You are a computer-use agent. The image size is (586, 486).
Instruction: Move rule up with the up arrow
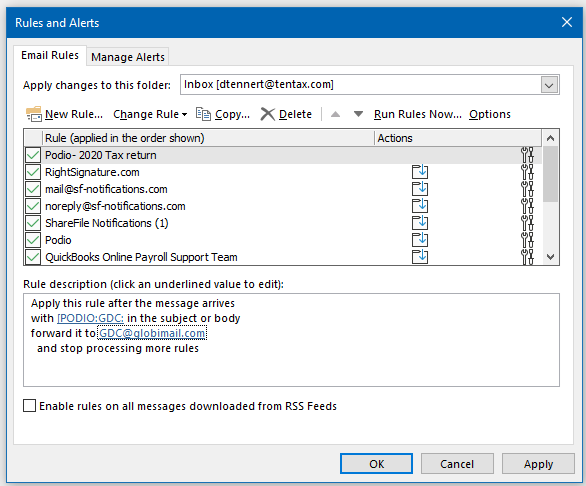click(x=336, y=114)
